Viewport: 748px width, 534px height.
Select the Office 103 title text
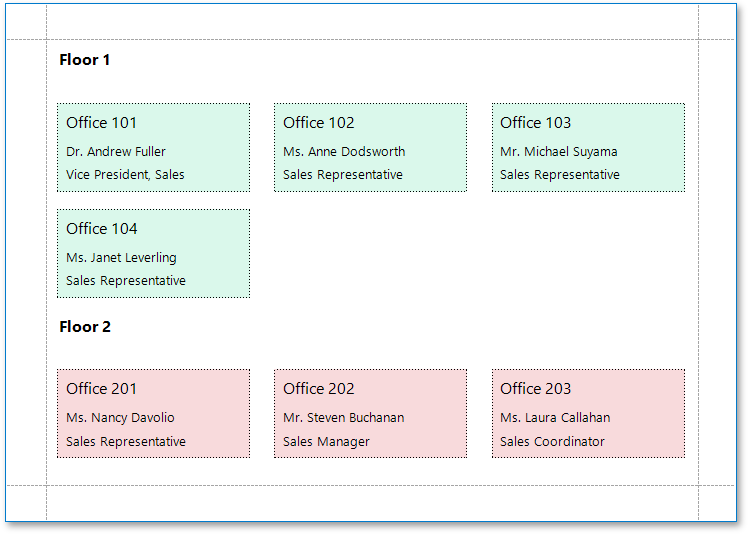536,123
